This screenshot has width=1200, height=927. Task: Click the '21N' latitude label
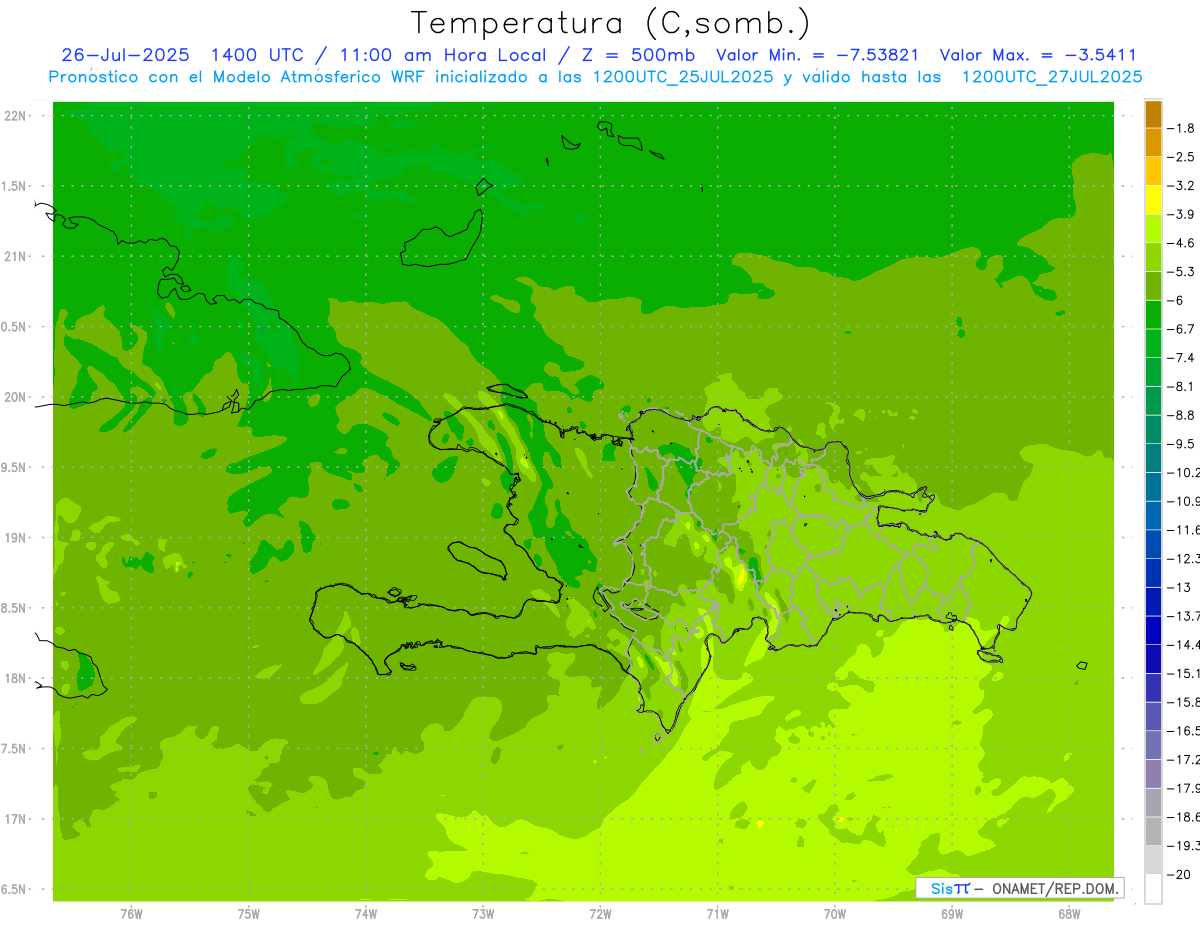(14, 256)
